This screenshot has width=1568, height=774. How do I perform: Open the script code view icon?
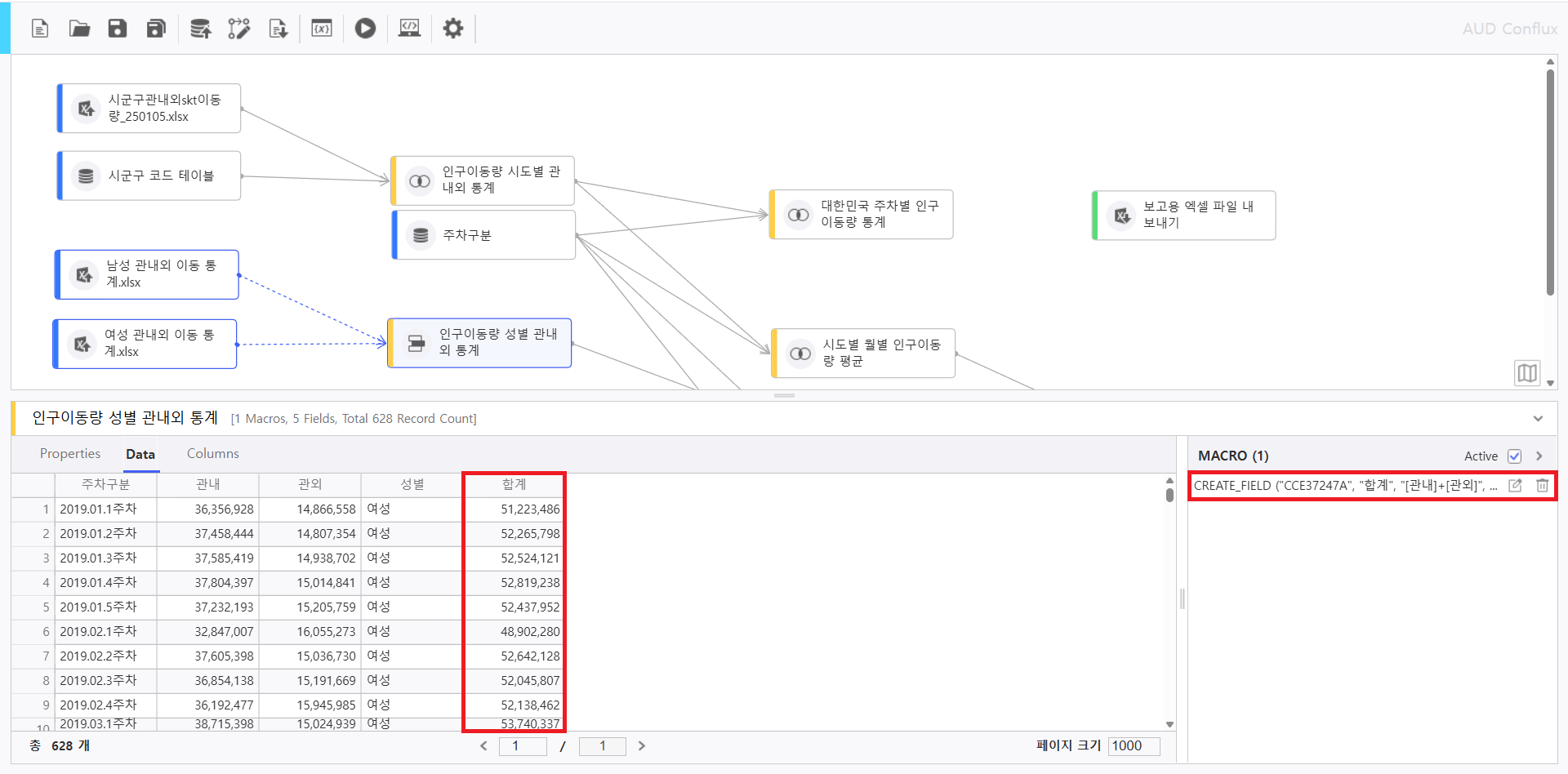click(x=409, y=29)
